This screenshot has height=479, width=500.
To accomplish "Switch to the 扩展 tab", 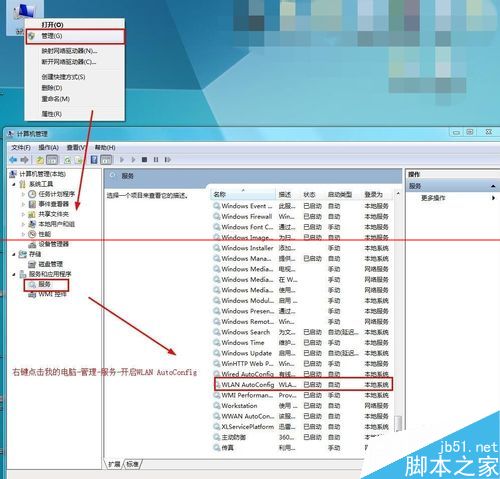I will click(114, 464).
